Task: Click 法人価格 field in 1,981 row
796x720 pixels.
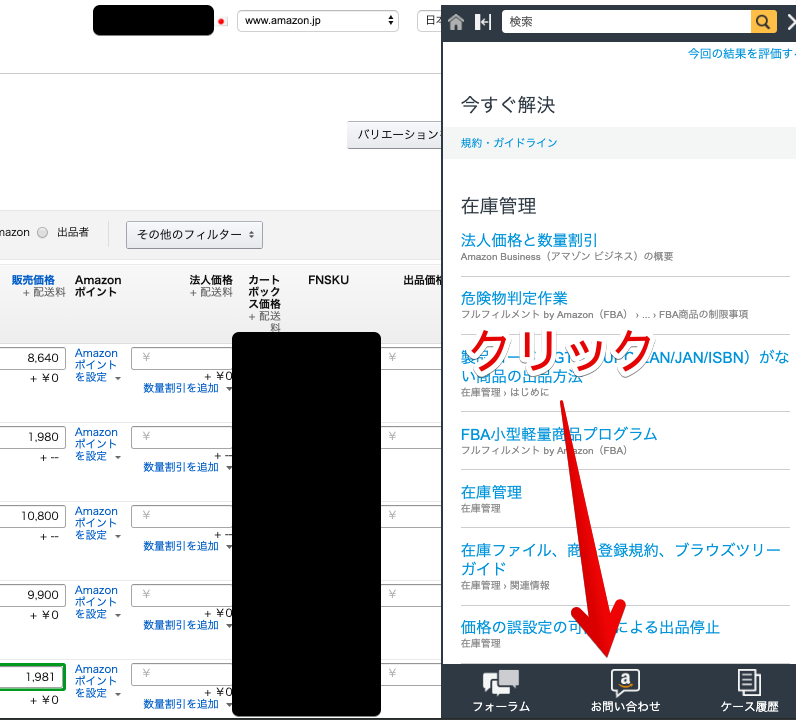Action: coord(182,674)
